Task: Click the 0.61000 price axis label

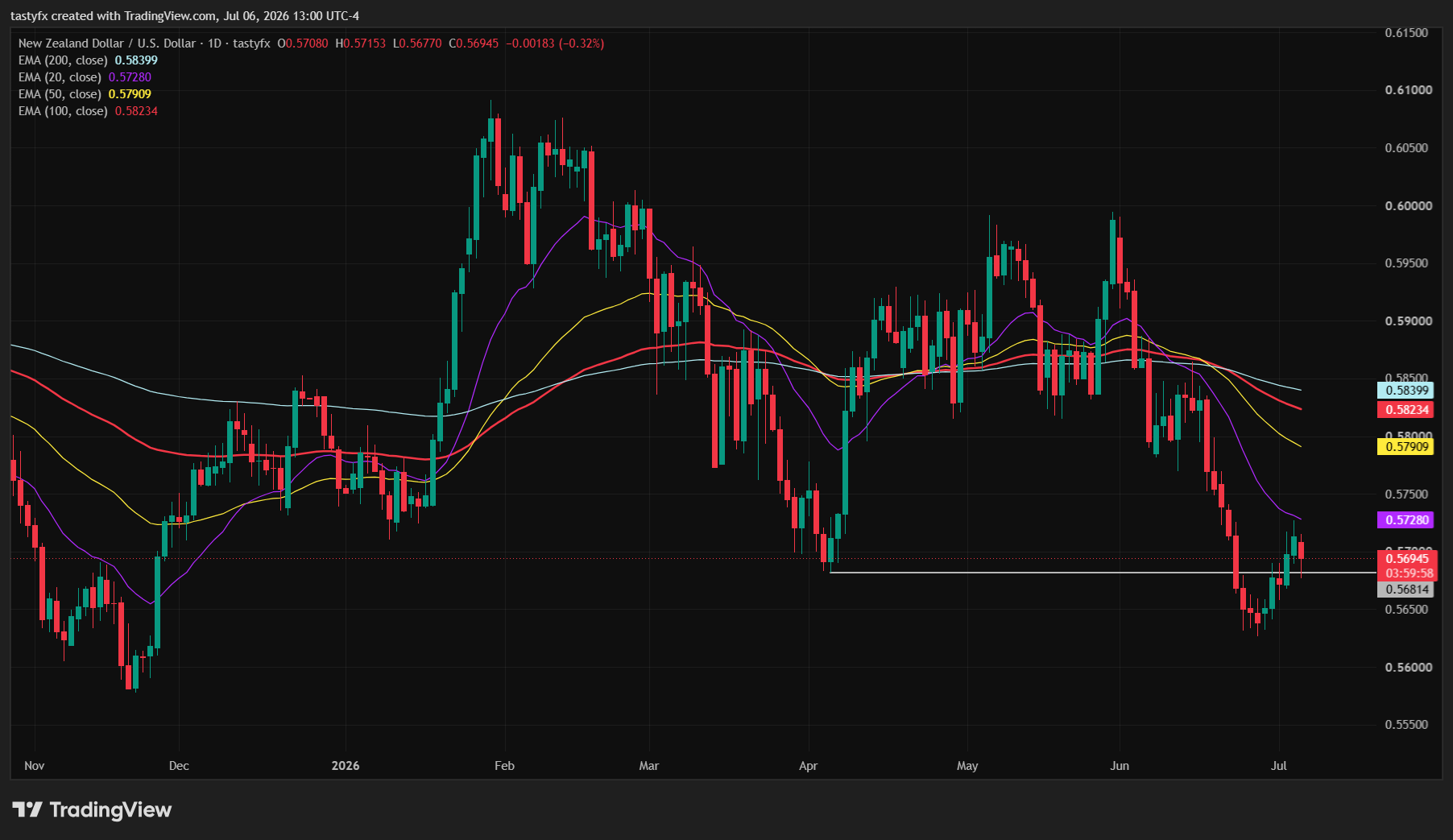Action: click(1409, 90)
